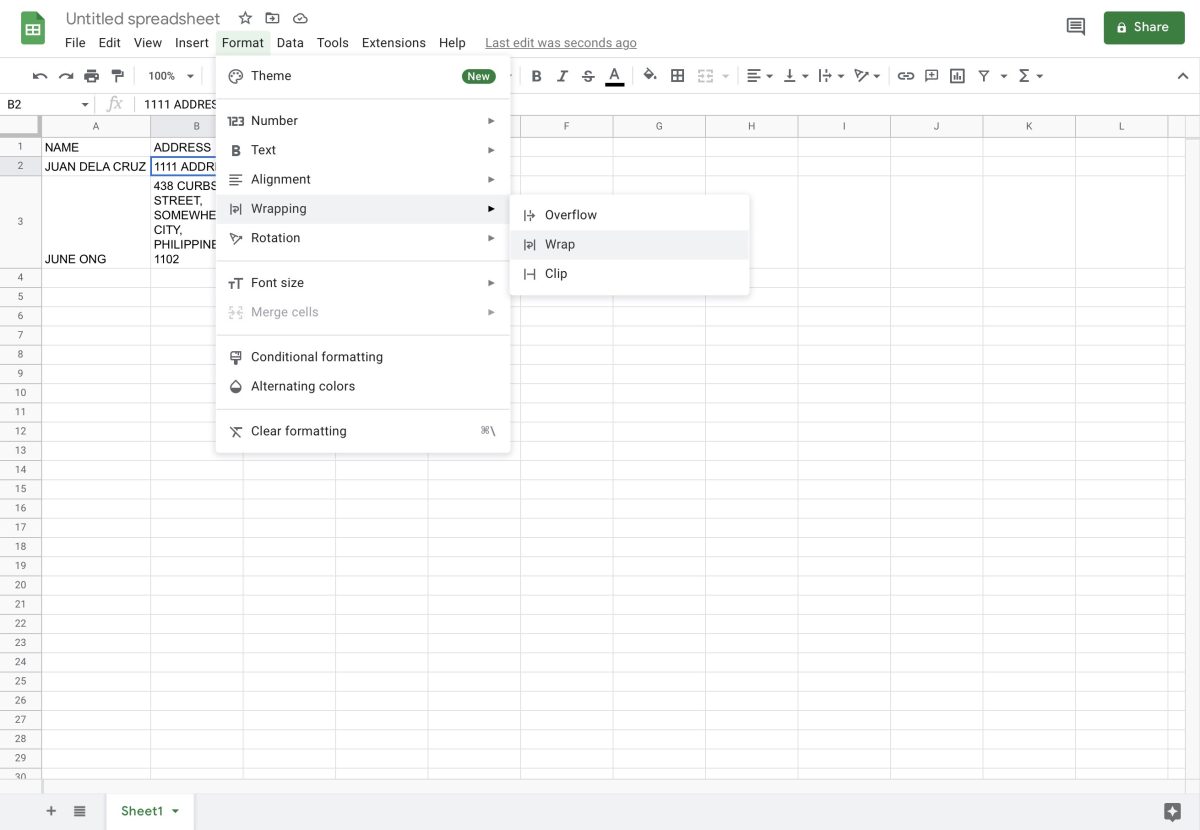Viewport: 1200px width, 830px height.
Task: Choose Clip text wrapping option
Action: 556,273
